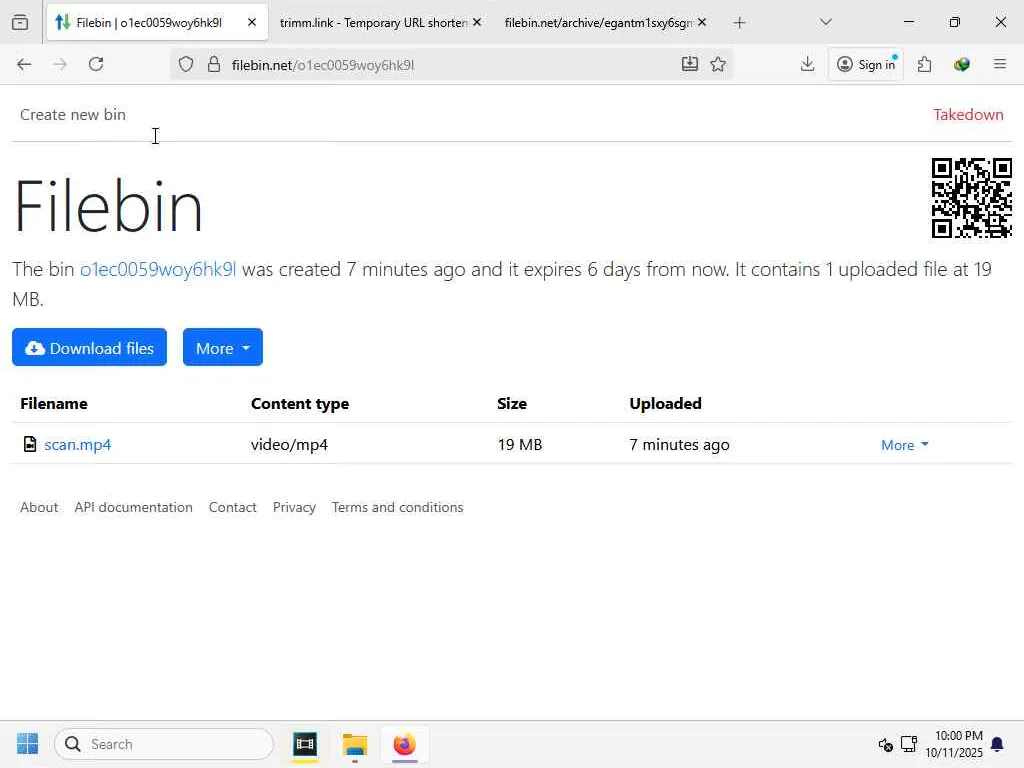This screenshot has width=1024, height=768.
Task: Open API documentation footer link
Action: coord(133,507)
